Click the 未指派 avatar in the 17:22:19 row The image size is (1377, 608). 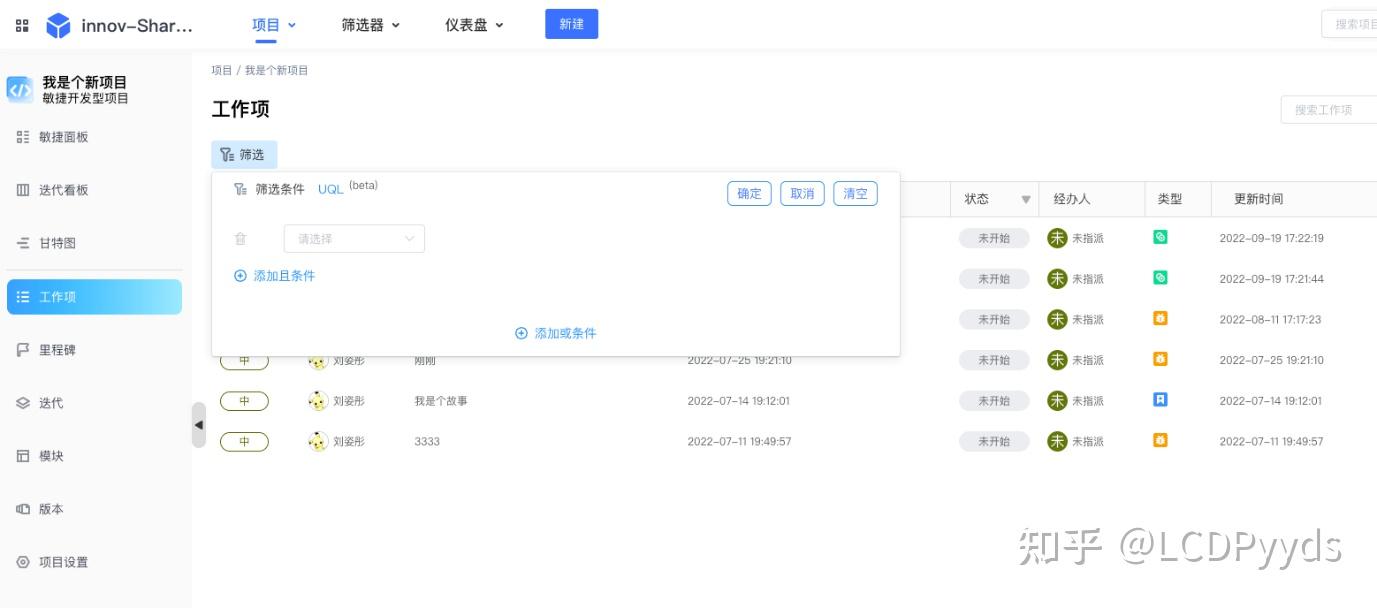(x=1057, y=238)
